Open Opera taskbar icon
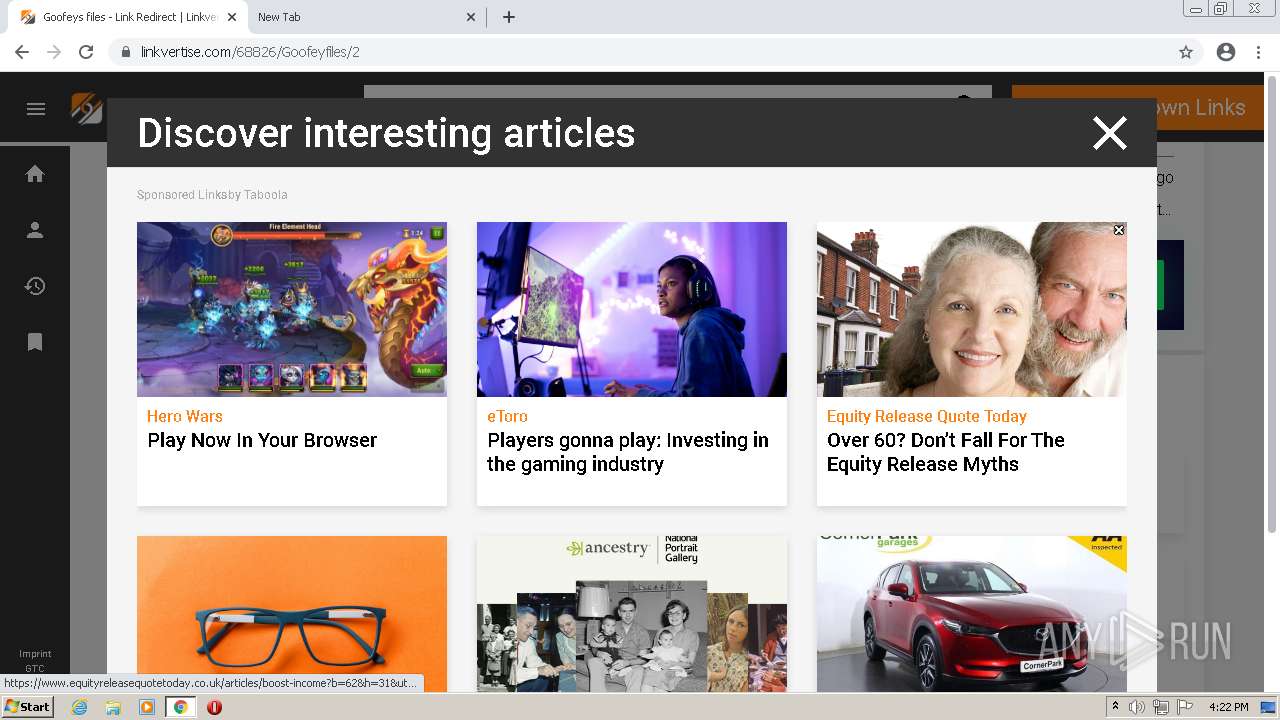 [x=214, y=707]
